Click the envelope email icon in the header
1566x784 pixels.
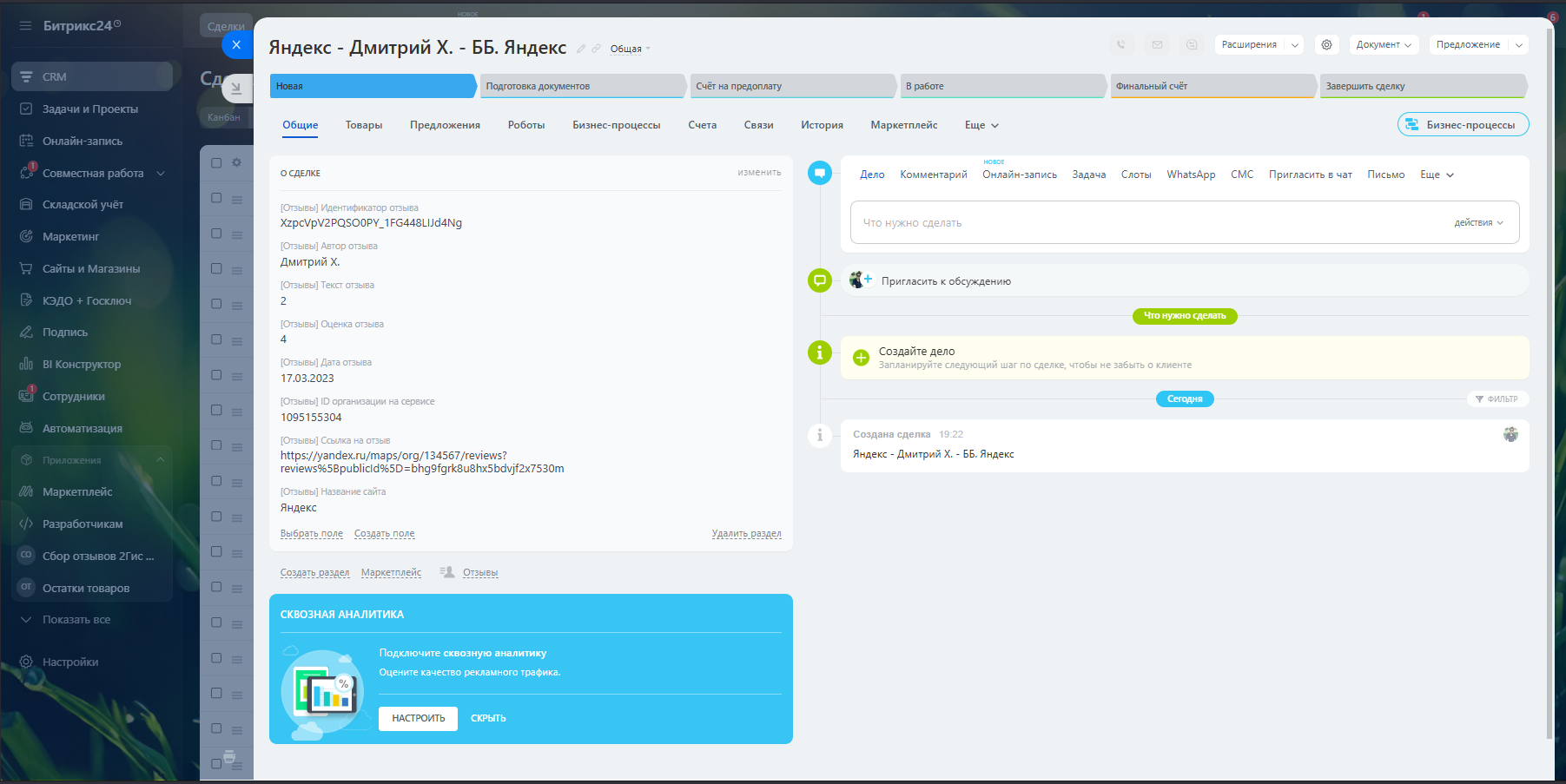point(1157,45)
